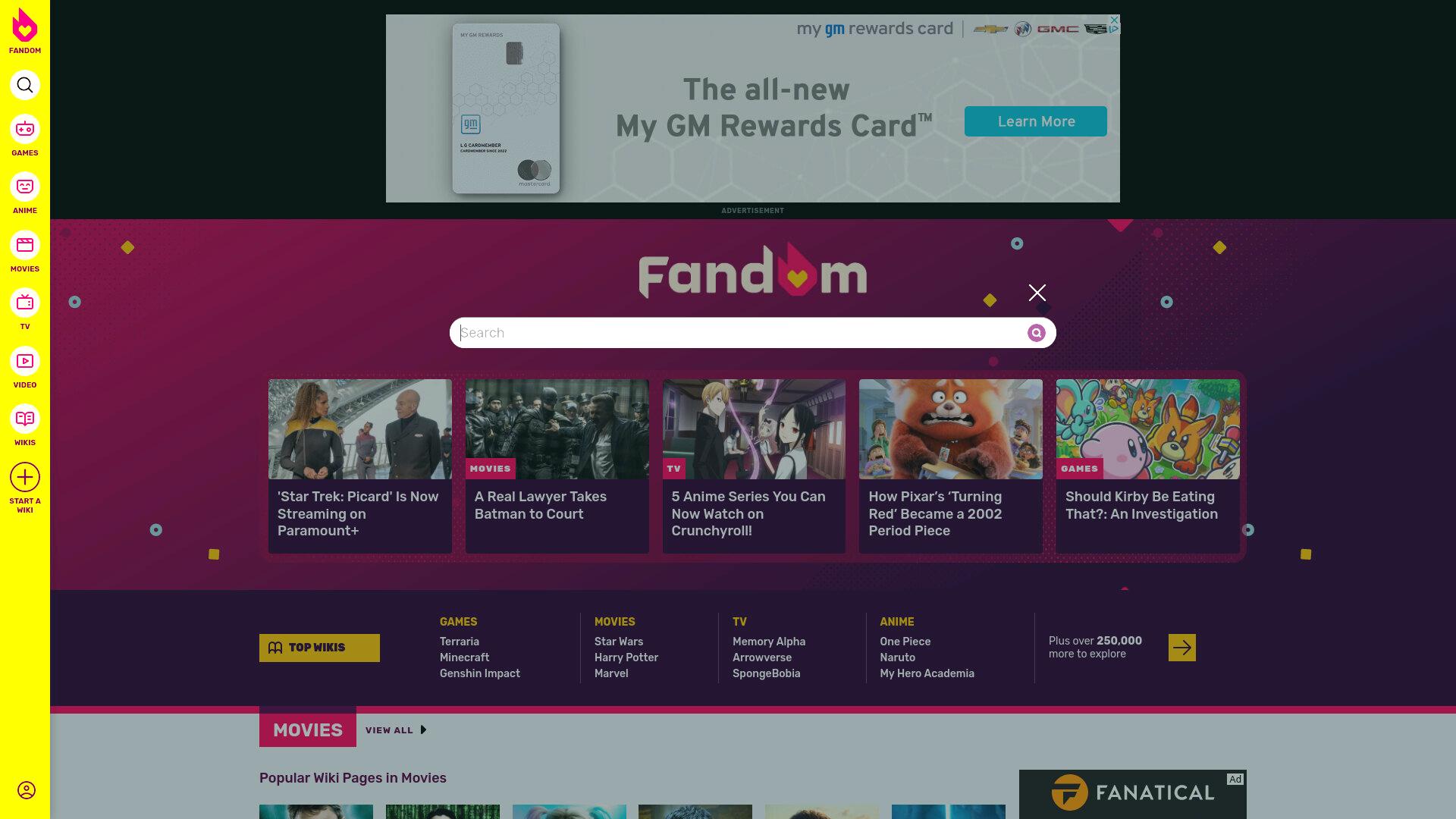This screenshot has width=1456, height=819.
Task: Click the MOVIES section header tab
Action: pyautogui.click(x=308, y=730)
